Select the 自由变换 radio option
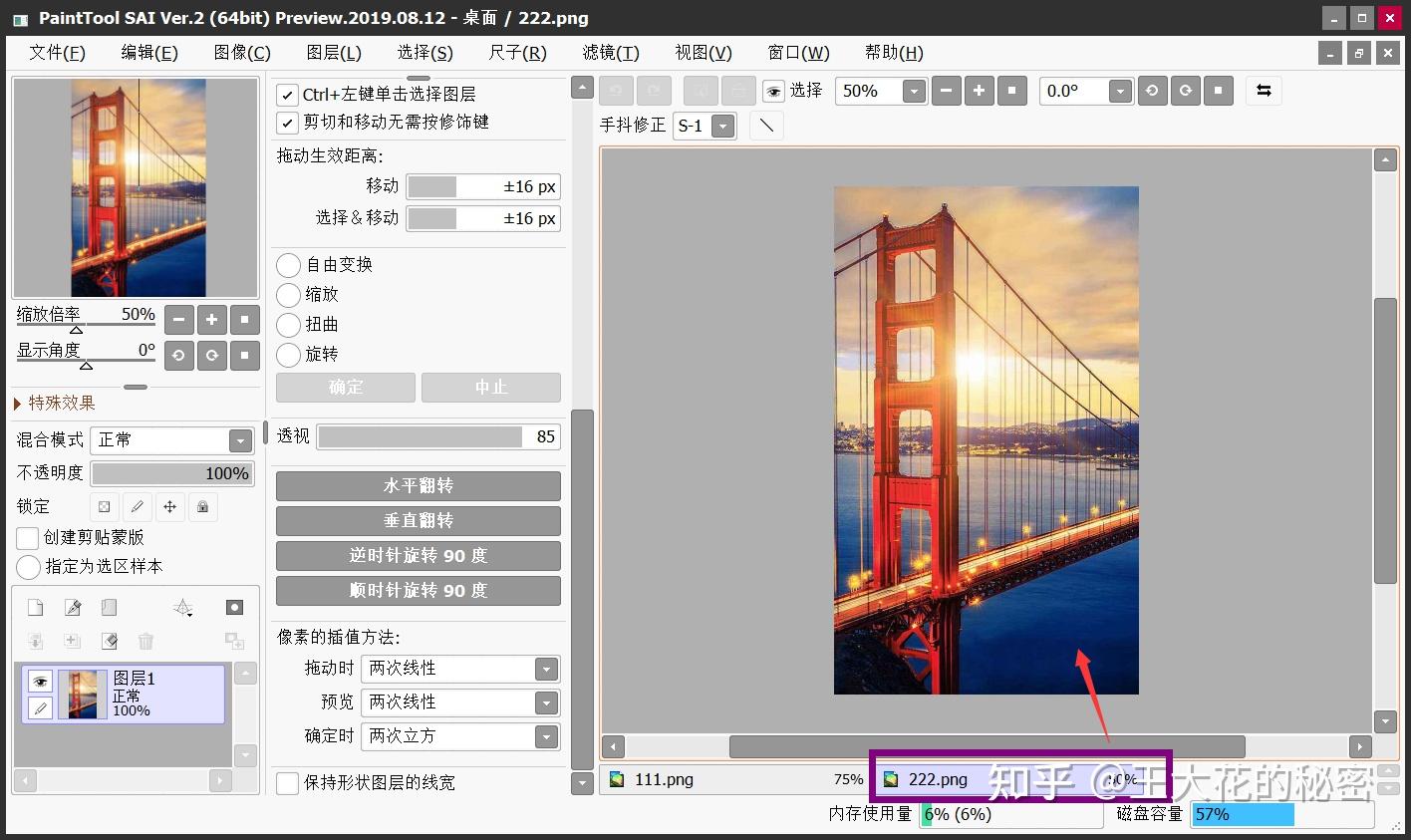Viewport: 1411px width, 840px height. pos(288,265)
